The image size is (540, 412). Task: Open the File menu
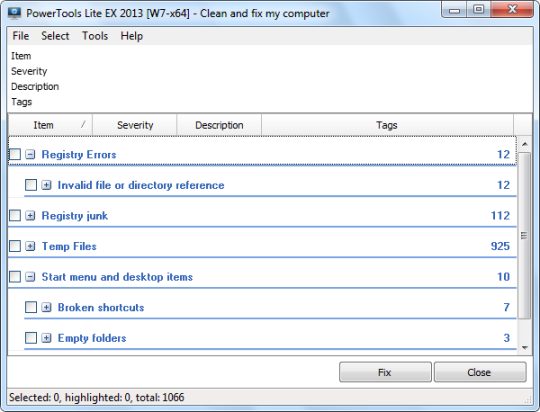[21, 36]
